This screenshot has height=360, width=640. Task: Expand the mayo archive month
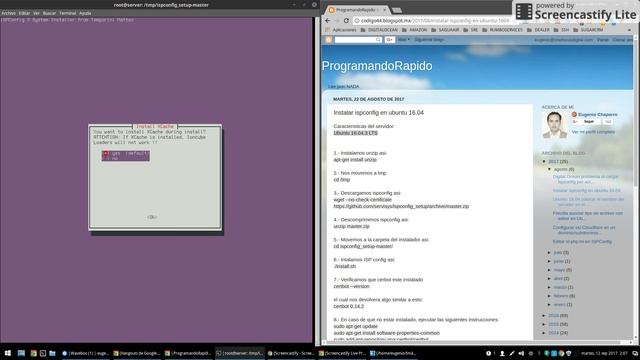tap(549, 270)
